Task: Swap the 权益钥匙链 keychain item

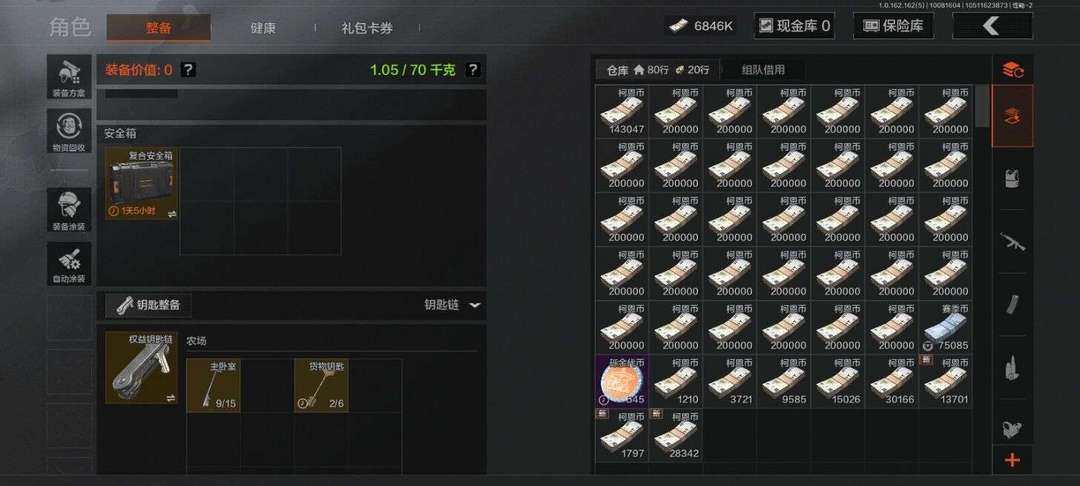Action: tap(171, 398)
